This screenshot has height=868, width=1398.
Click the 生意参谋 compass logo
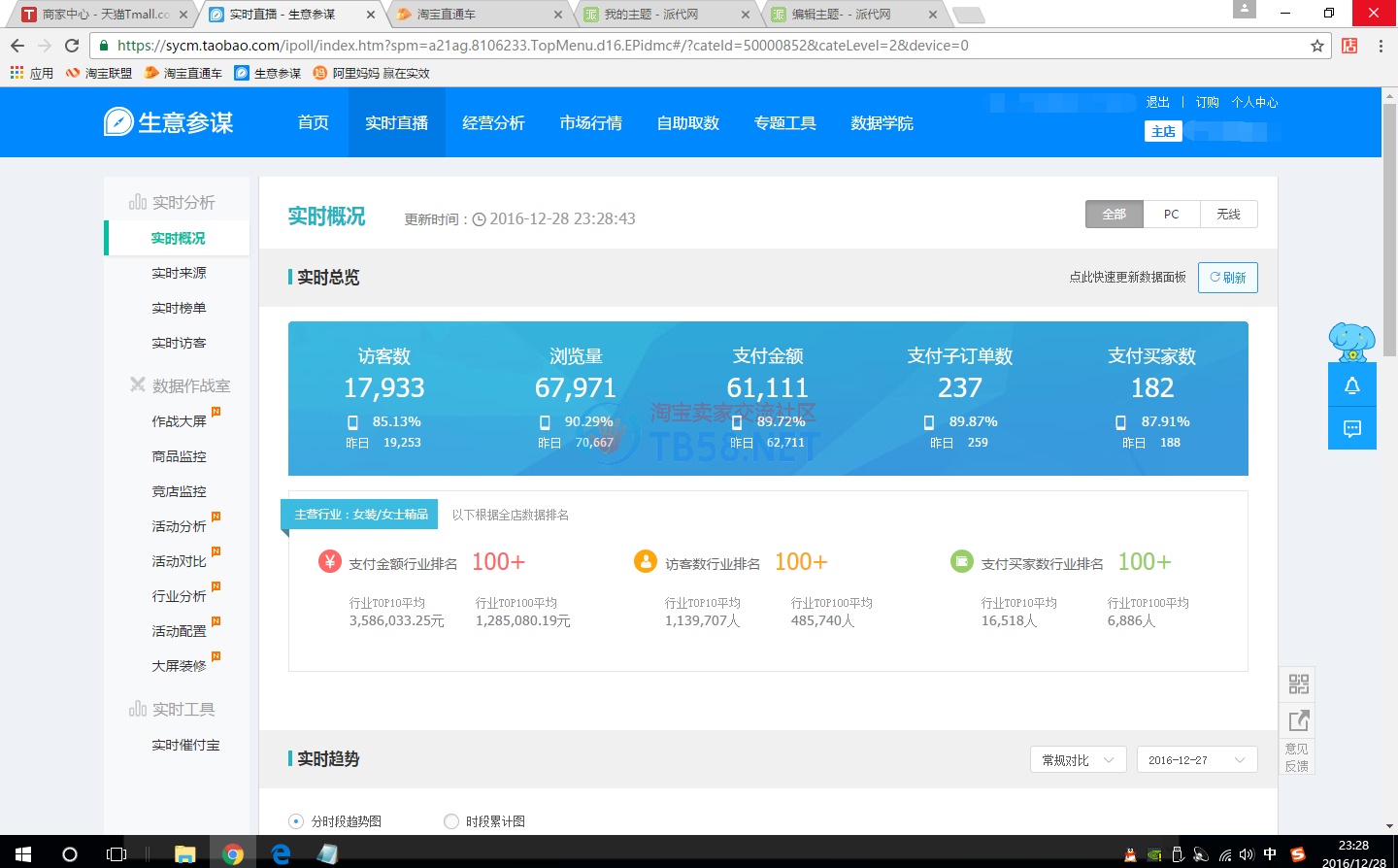coord(118,122)
